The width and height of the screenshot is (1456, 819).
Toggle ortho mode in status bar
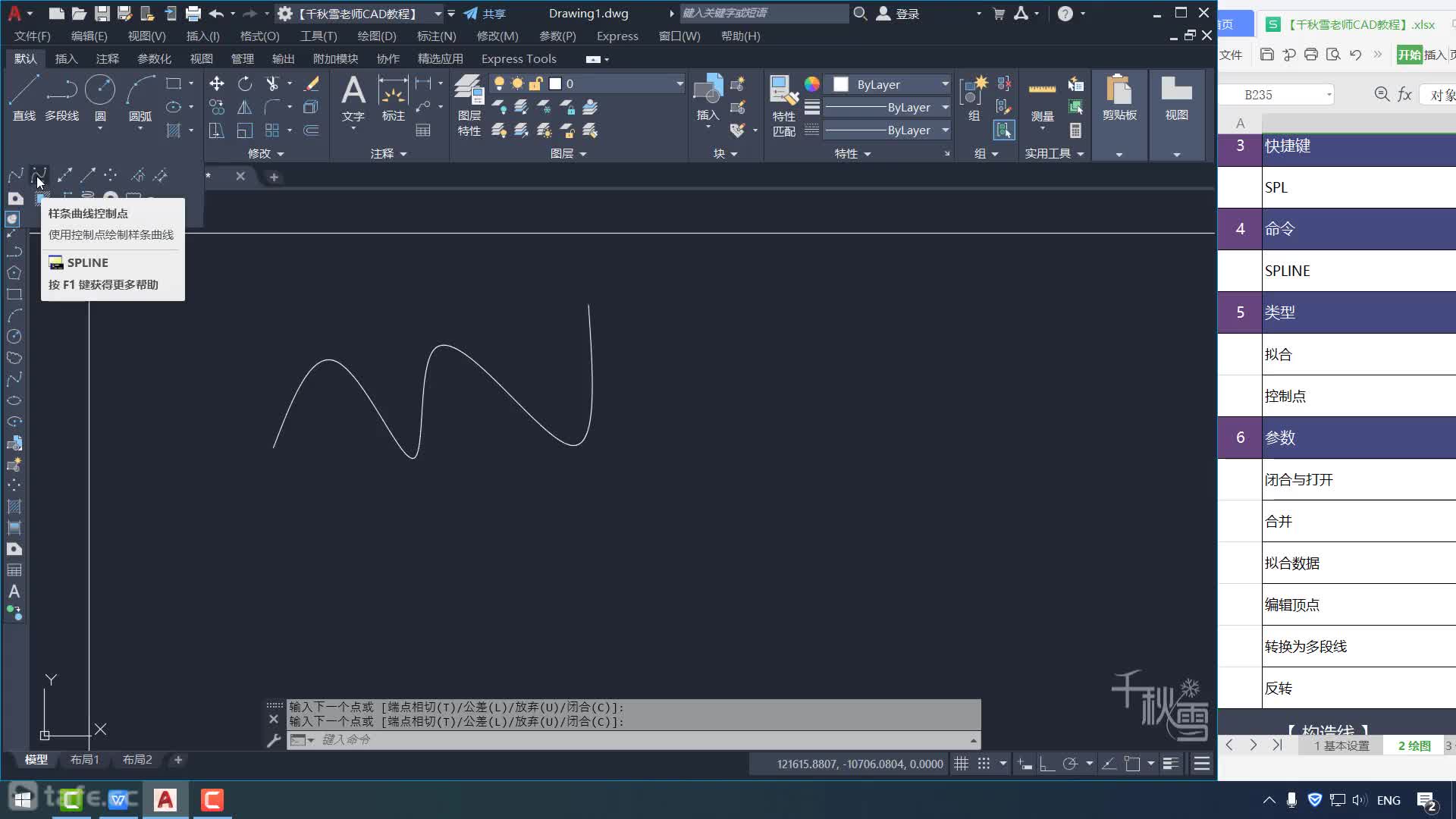coord(1047,764)
